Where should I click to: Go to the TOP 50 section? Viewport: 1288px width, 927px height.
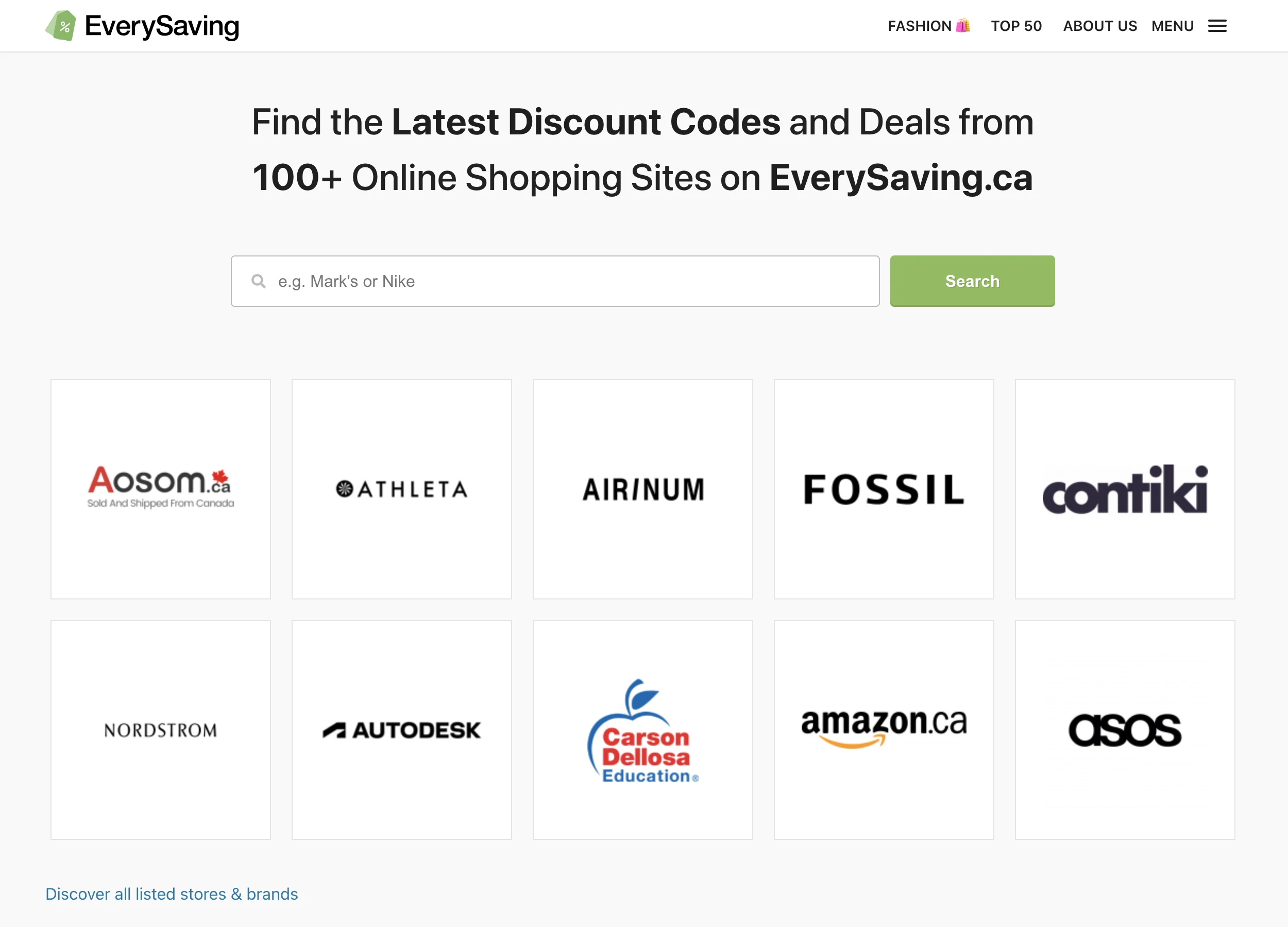(x=1016, y=26)
